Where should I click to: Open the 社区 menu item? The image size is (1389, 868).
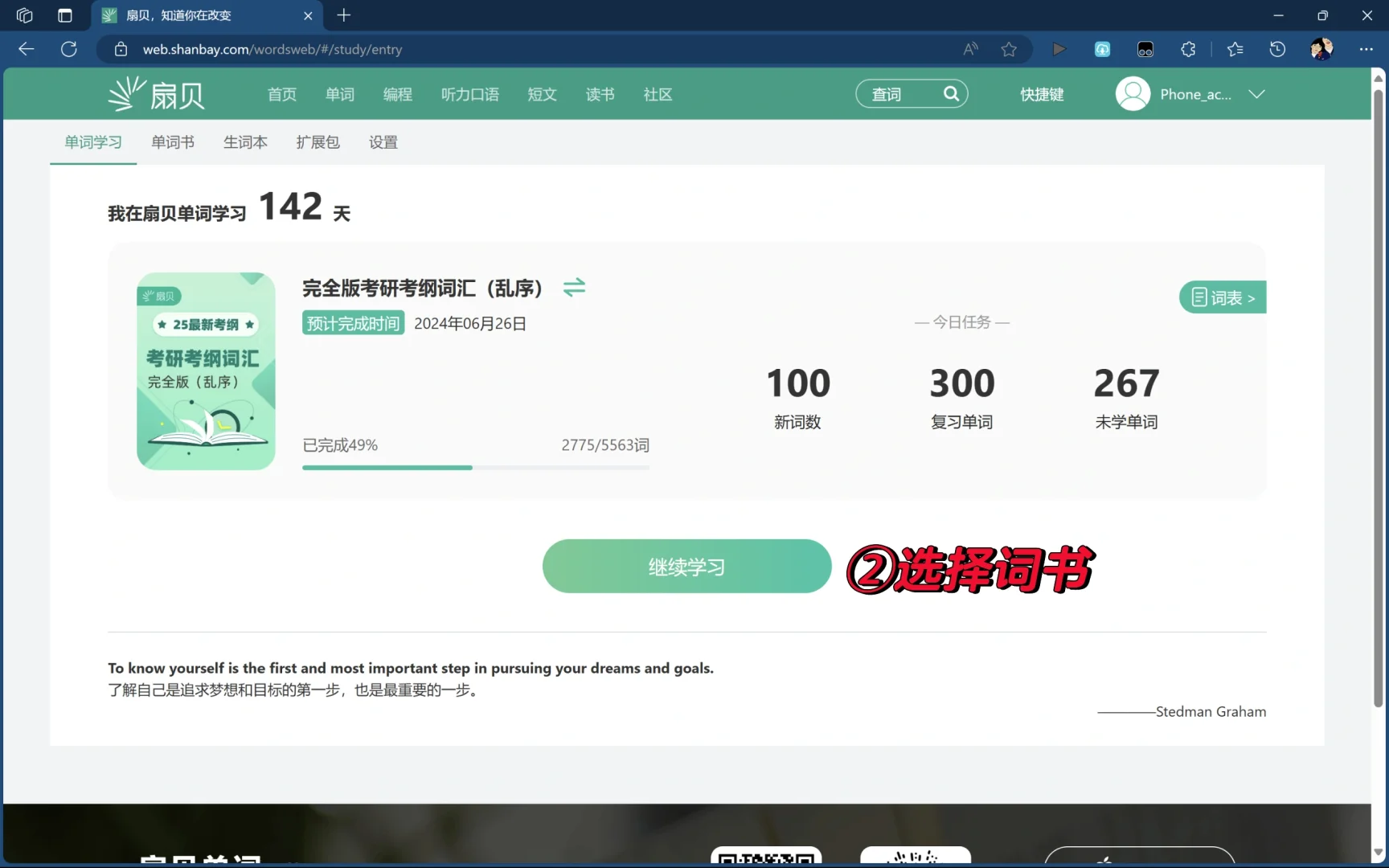(658, 94)
